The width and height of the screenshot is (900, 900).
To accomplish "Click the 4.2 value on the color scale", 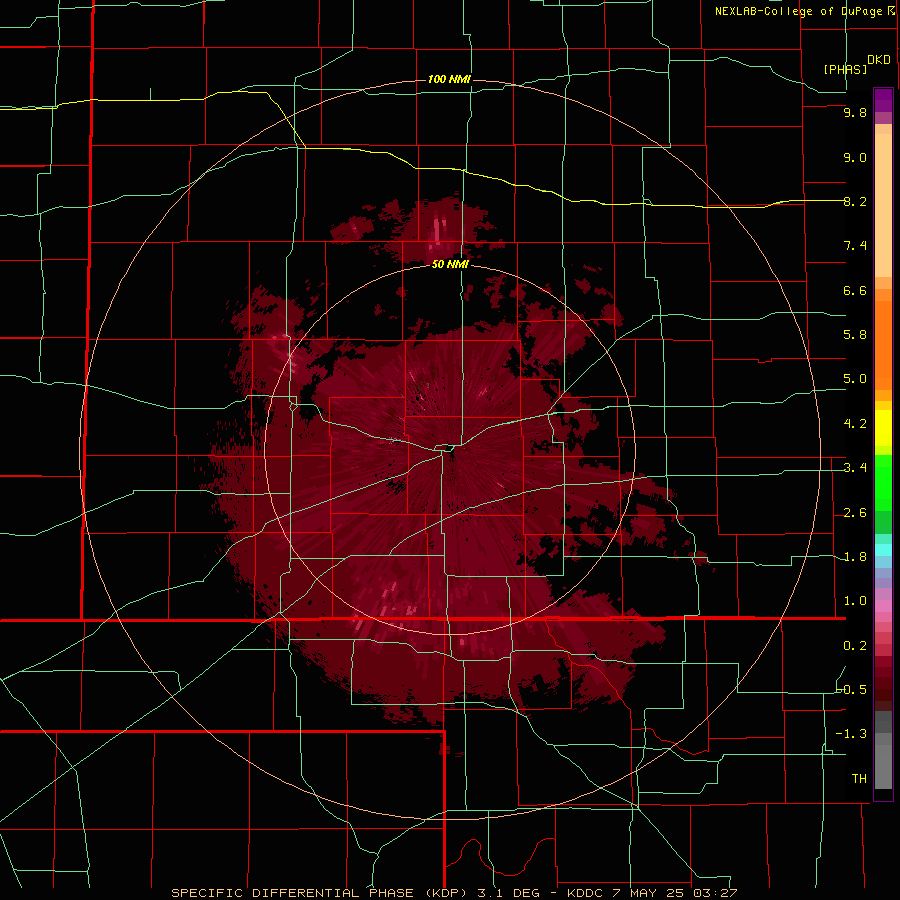I will pos(855,424).
